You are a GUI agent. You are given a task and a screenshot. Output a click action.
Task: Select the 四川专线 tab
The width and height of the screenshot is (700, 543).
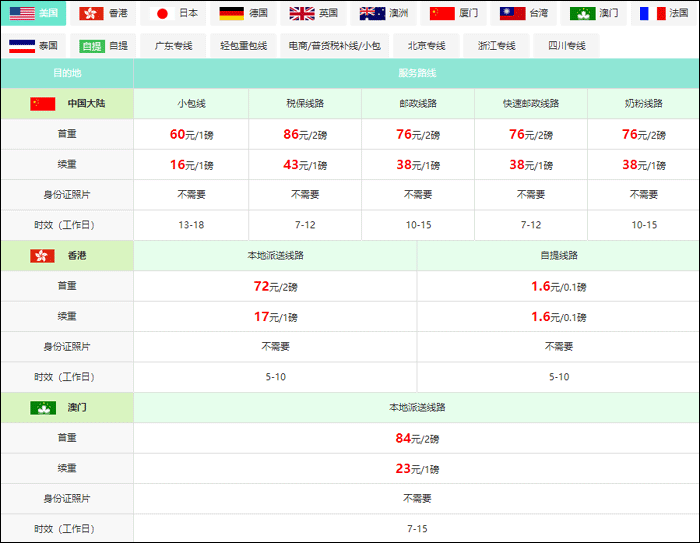(x=567, y=46)
